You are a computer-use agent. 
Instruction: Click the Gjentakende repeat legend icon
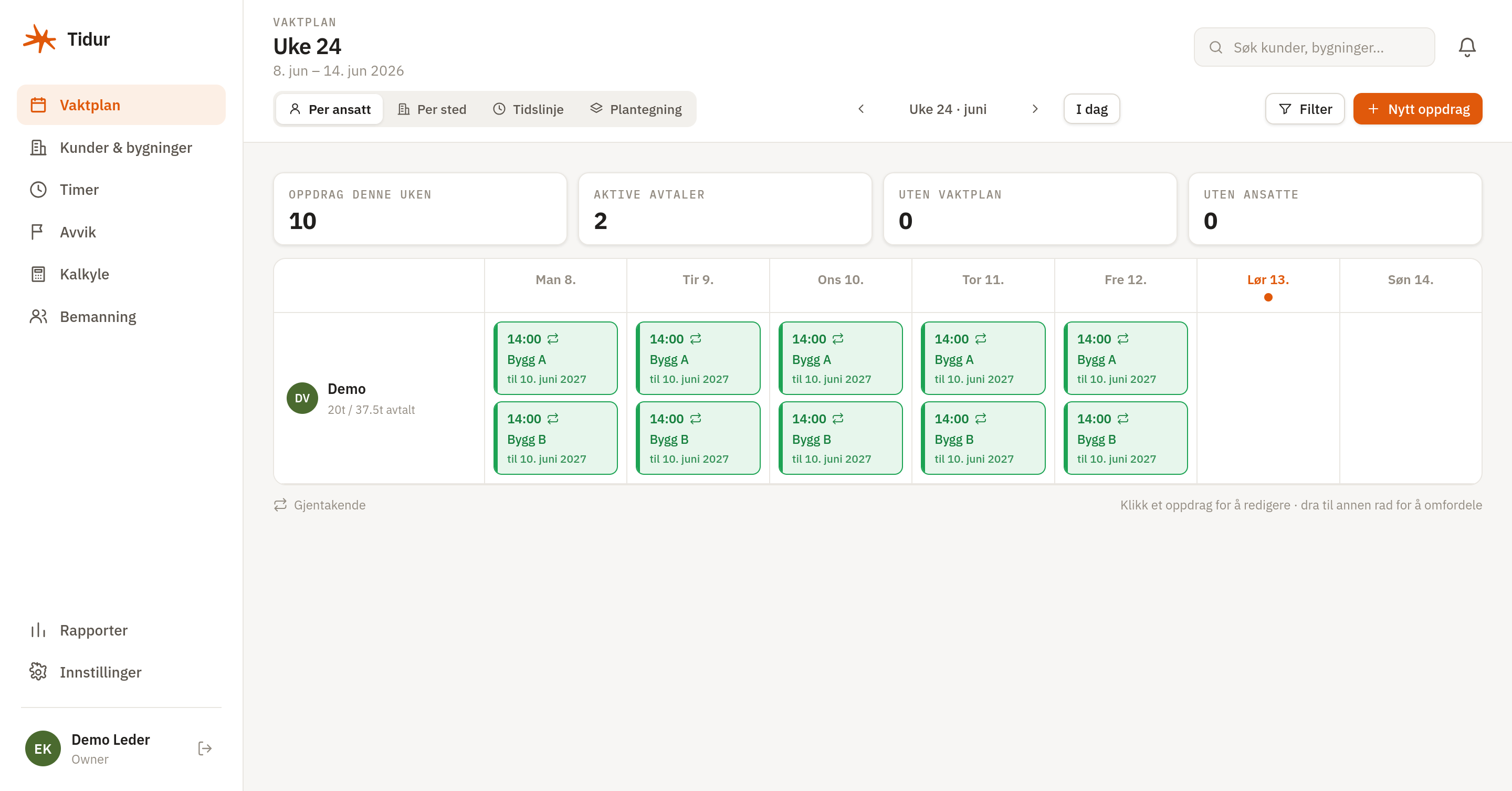280,505
